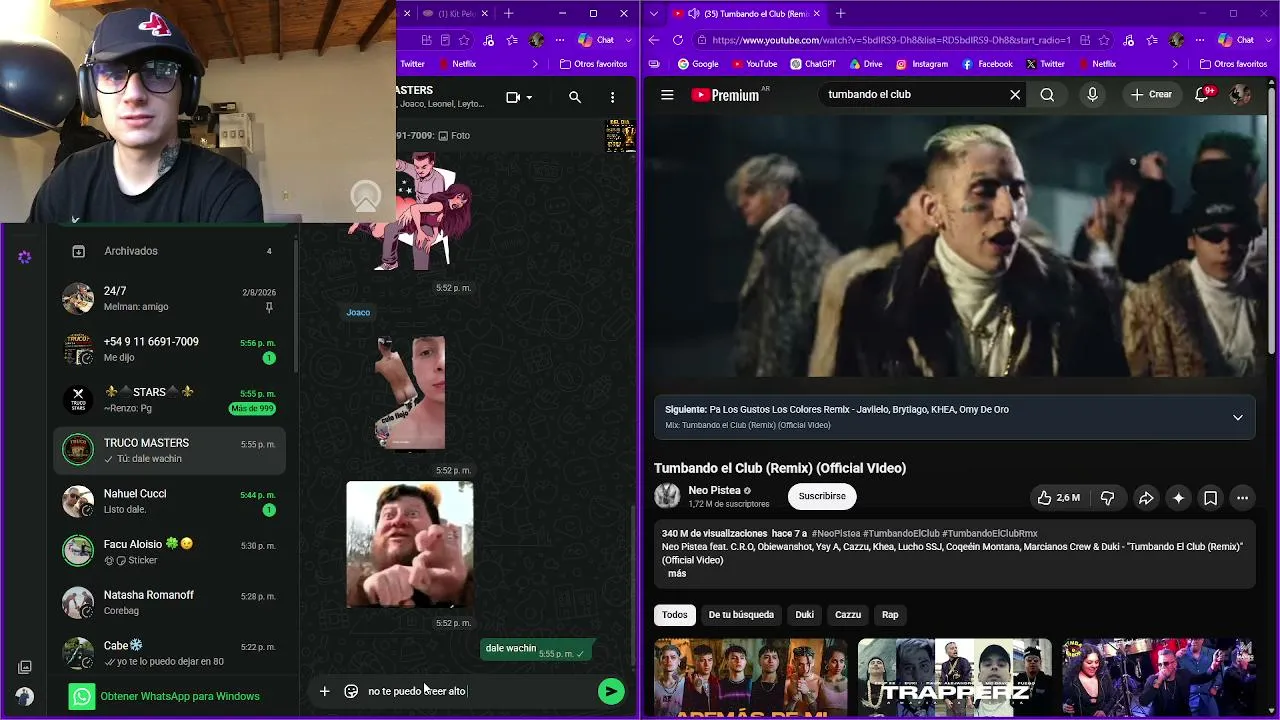
Task: Run the YouTube search magnifier button
Action: coord(1047,95)
